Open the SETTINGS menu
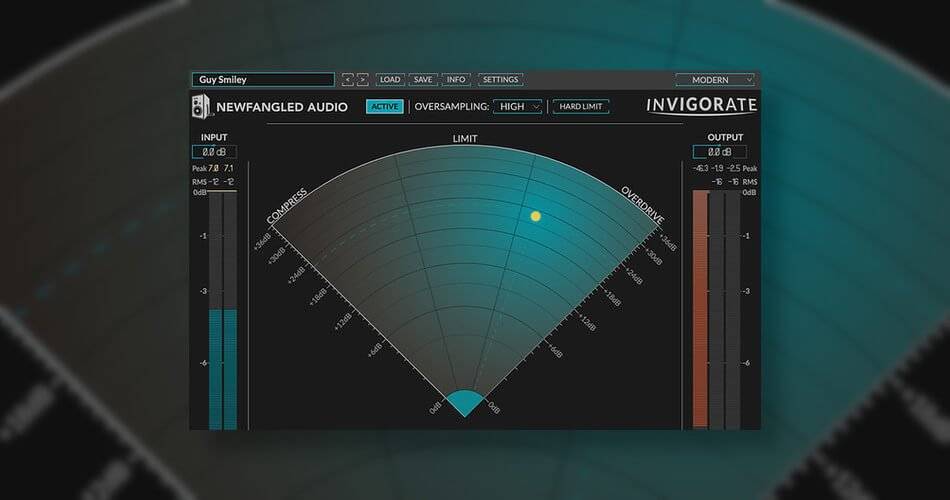The width and height of the screenshot is (950, 500). point(500,79)
